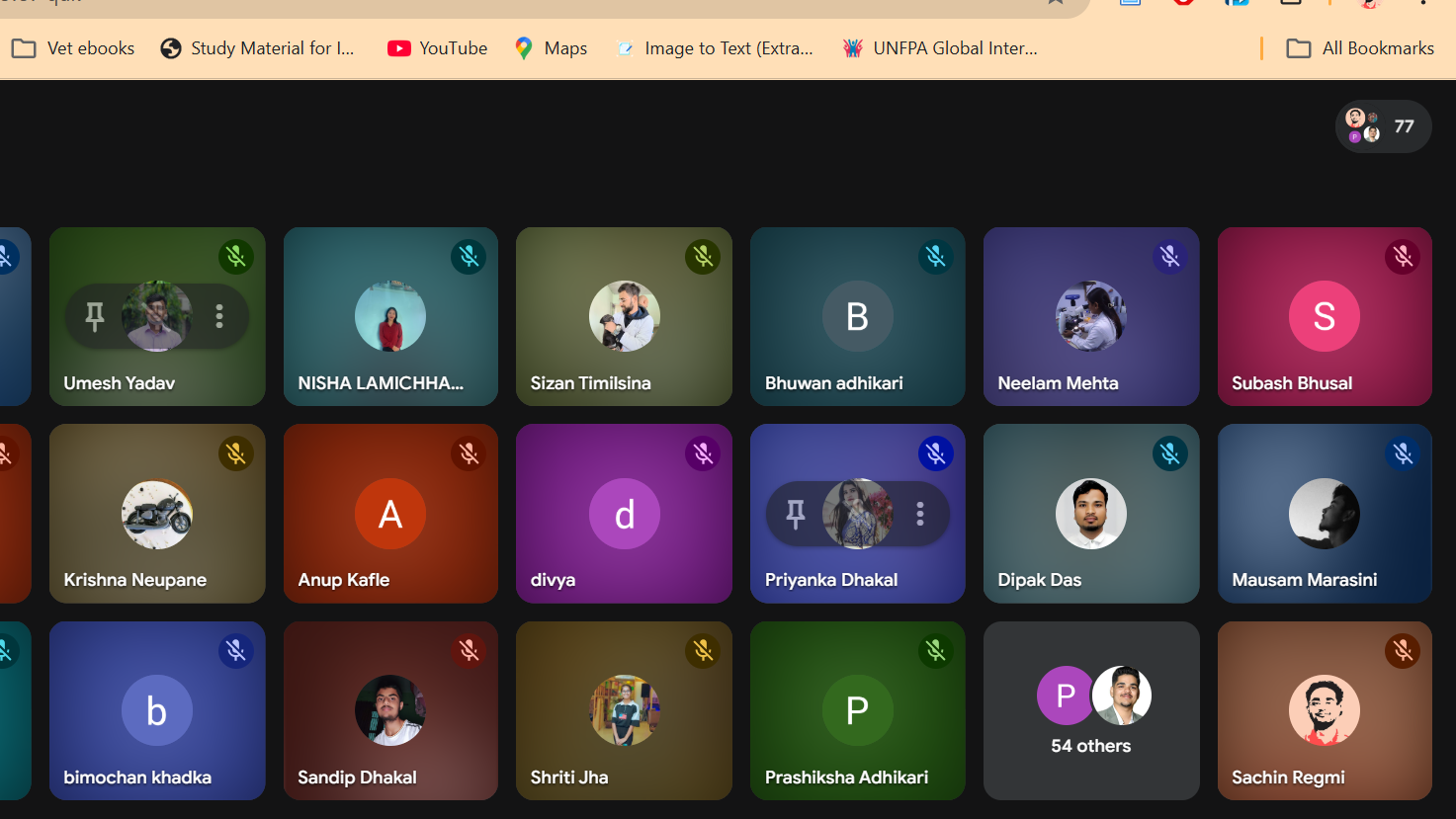This screenshot has height=819, width=1456.
Task: Click the name label Sachin Regmi
Action: [1289, 778]
